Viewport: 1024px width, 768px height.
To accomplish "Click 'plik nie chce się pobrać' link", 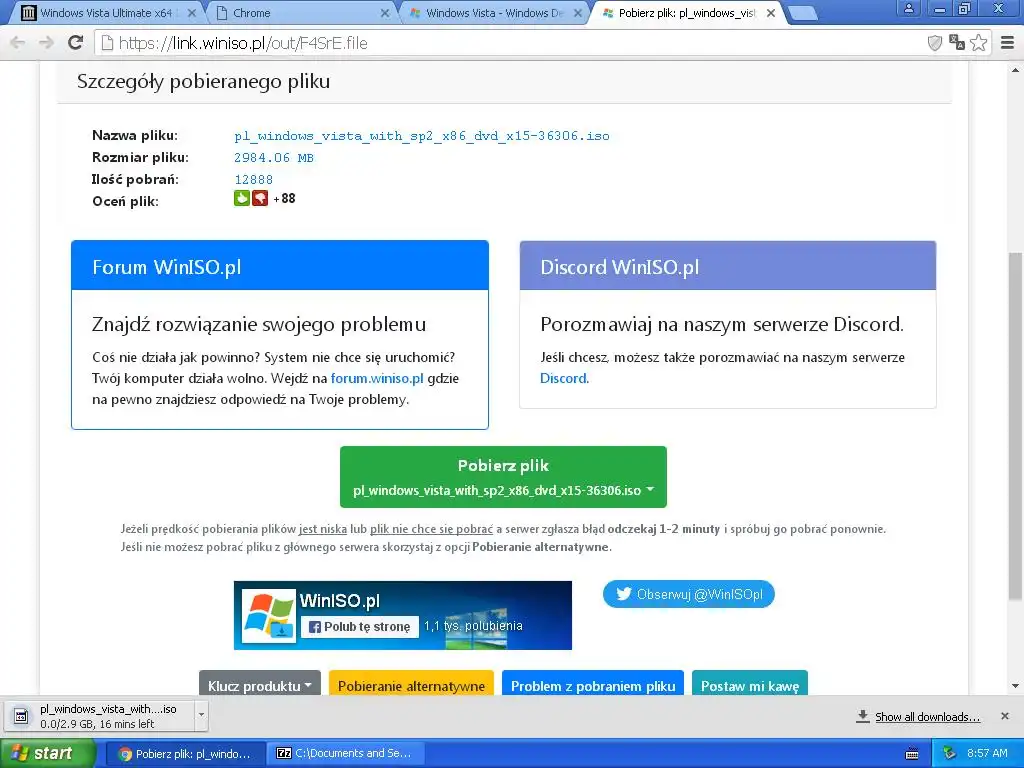I will [431, 529].
